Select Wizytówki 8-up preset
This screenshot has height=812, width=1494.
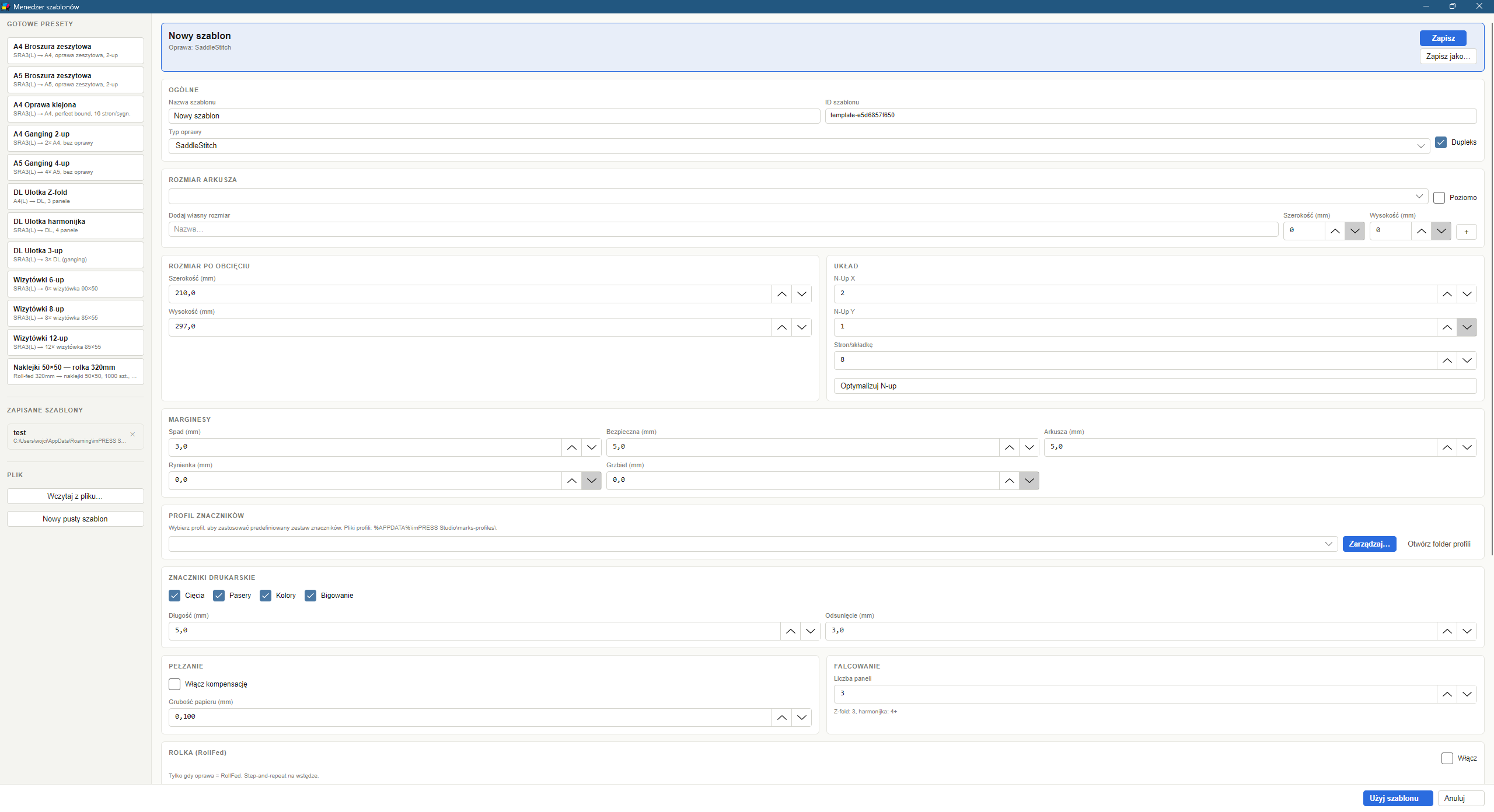[75, 313]
